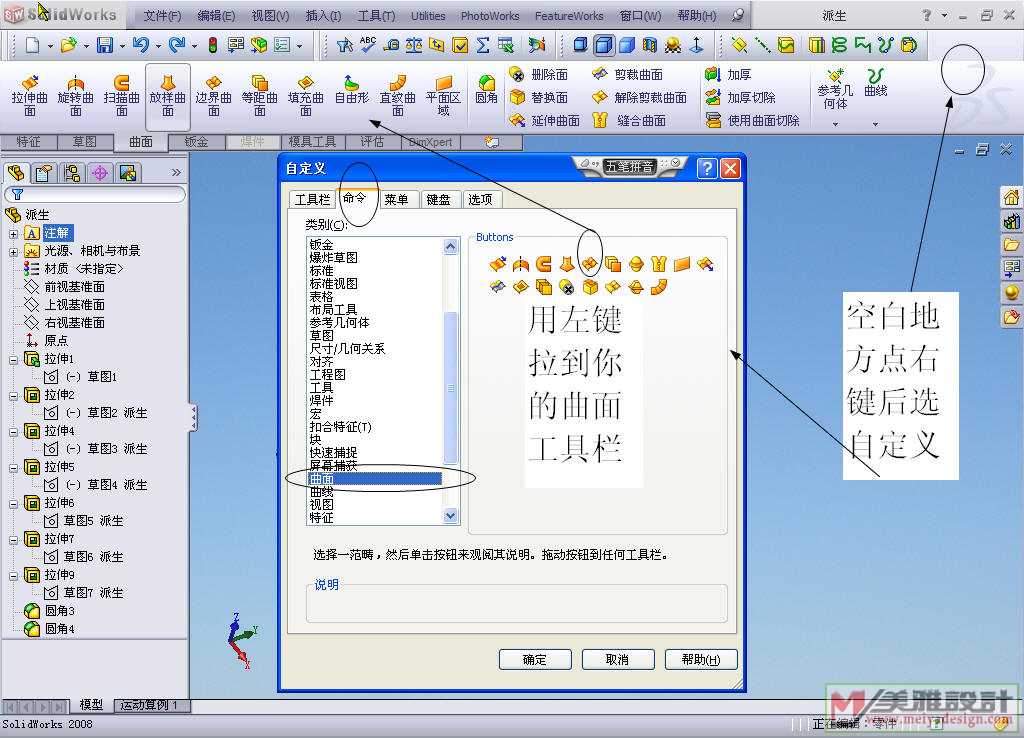
Task: Select 尺寸/几何关系 in the categories list
Action: point(347,349)
